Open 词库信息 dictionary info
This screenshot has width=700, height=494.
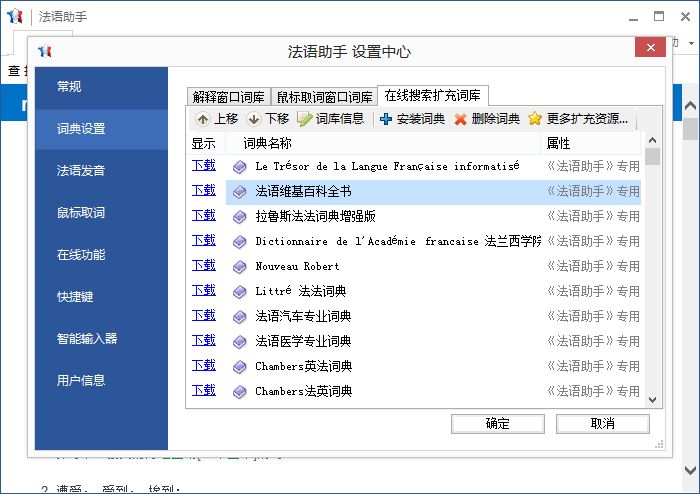(x=330, y=119)
